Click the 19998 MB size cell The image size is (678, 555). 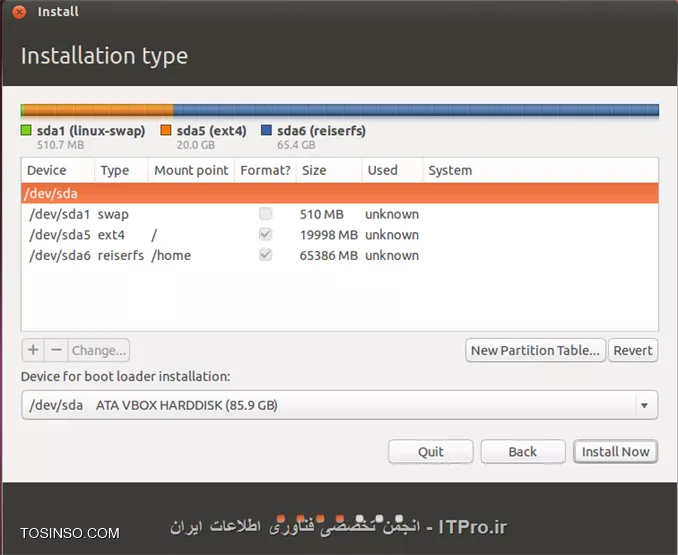329,235
